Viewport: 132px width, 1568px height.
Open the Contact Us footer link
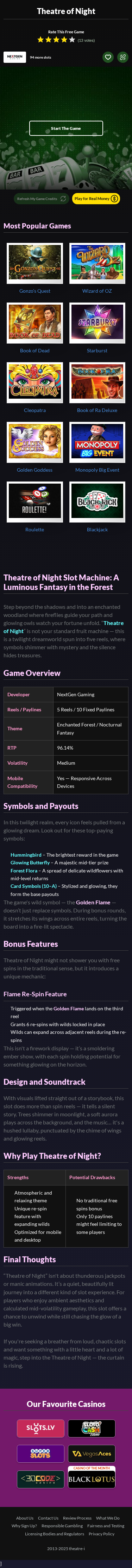point(48,1517)
